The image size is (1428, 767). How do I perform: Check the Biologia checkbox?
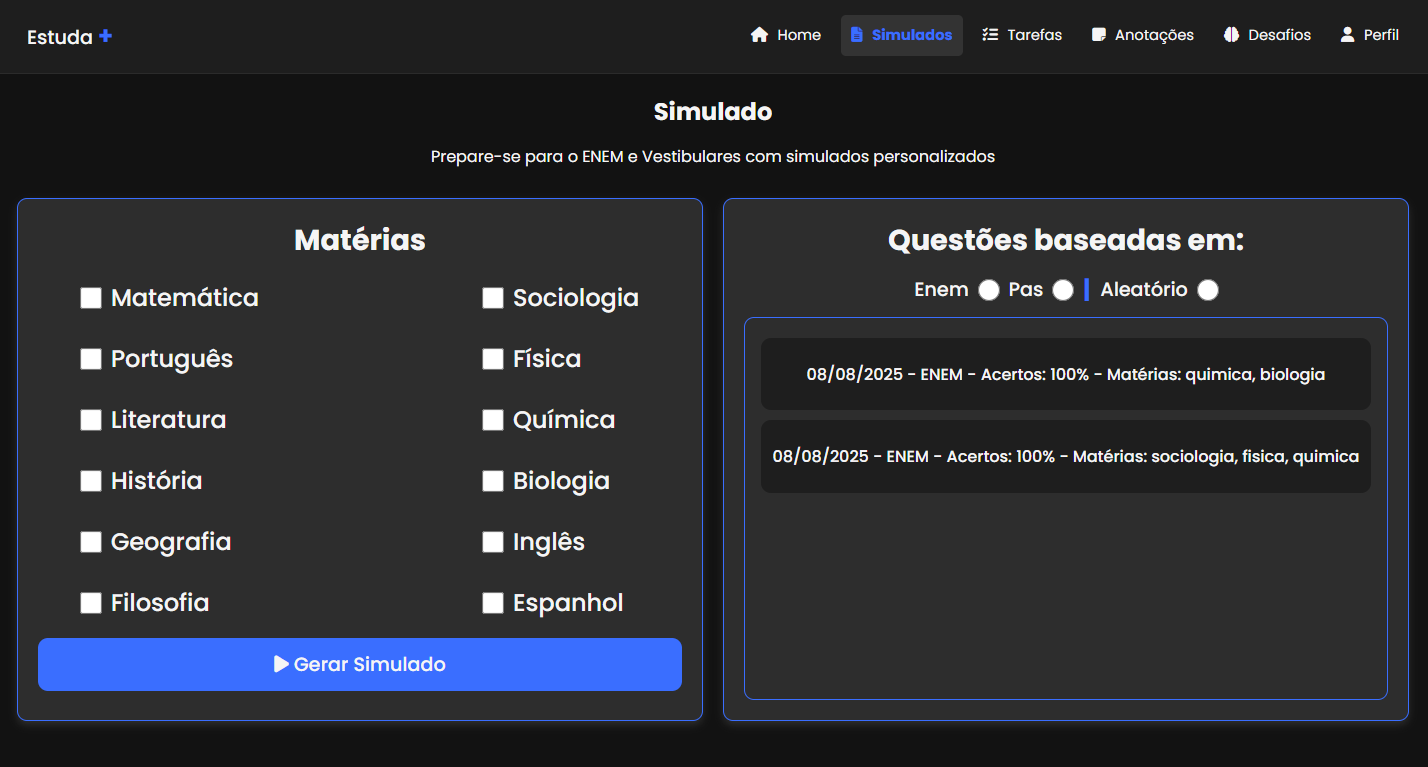coord(493,481)
